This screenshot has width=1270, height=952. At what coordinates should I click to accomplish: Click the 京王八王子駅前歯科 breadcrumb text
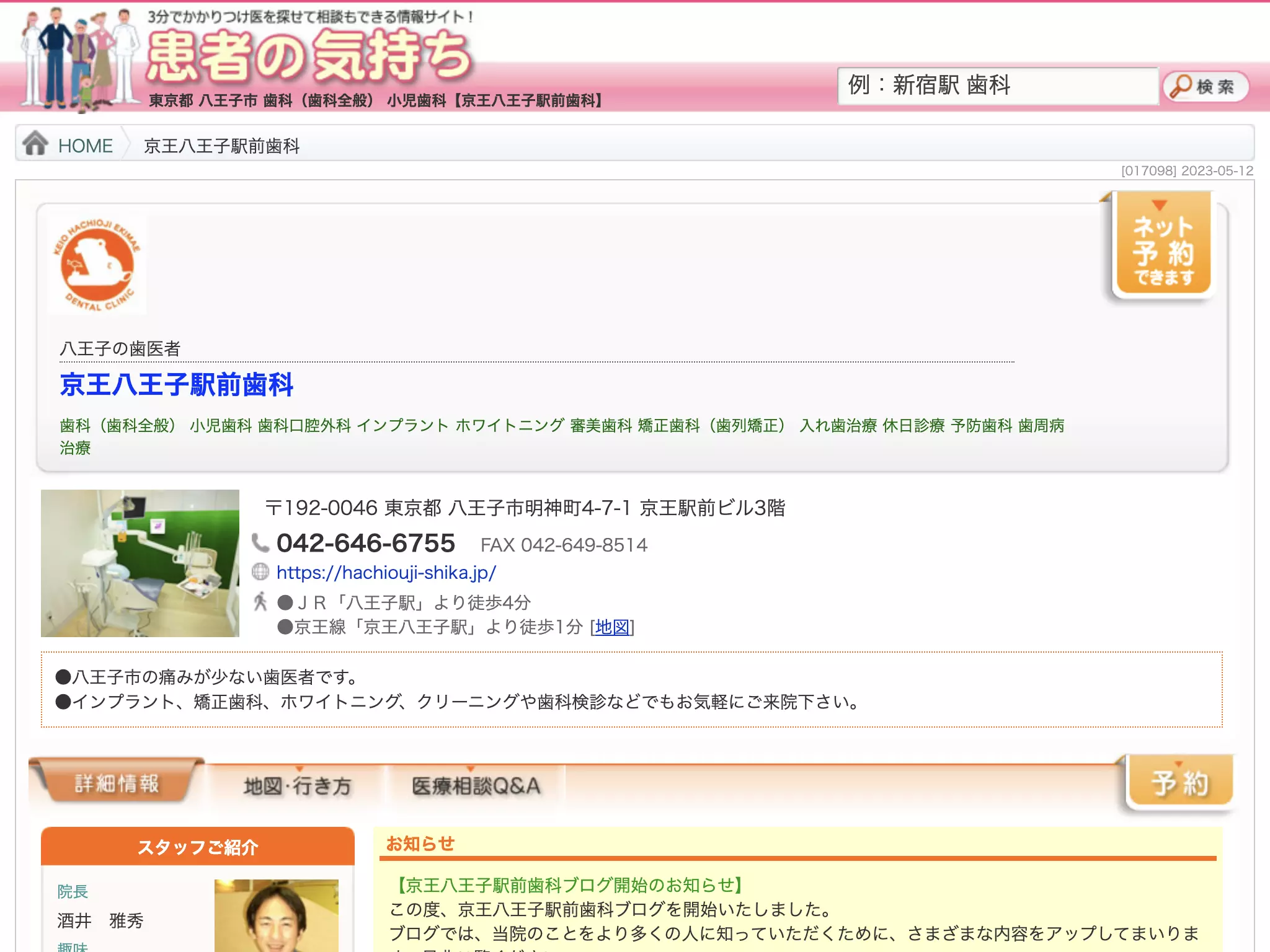click(x=221, y=146)
